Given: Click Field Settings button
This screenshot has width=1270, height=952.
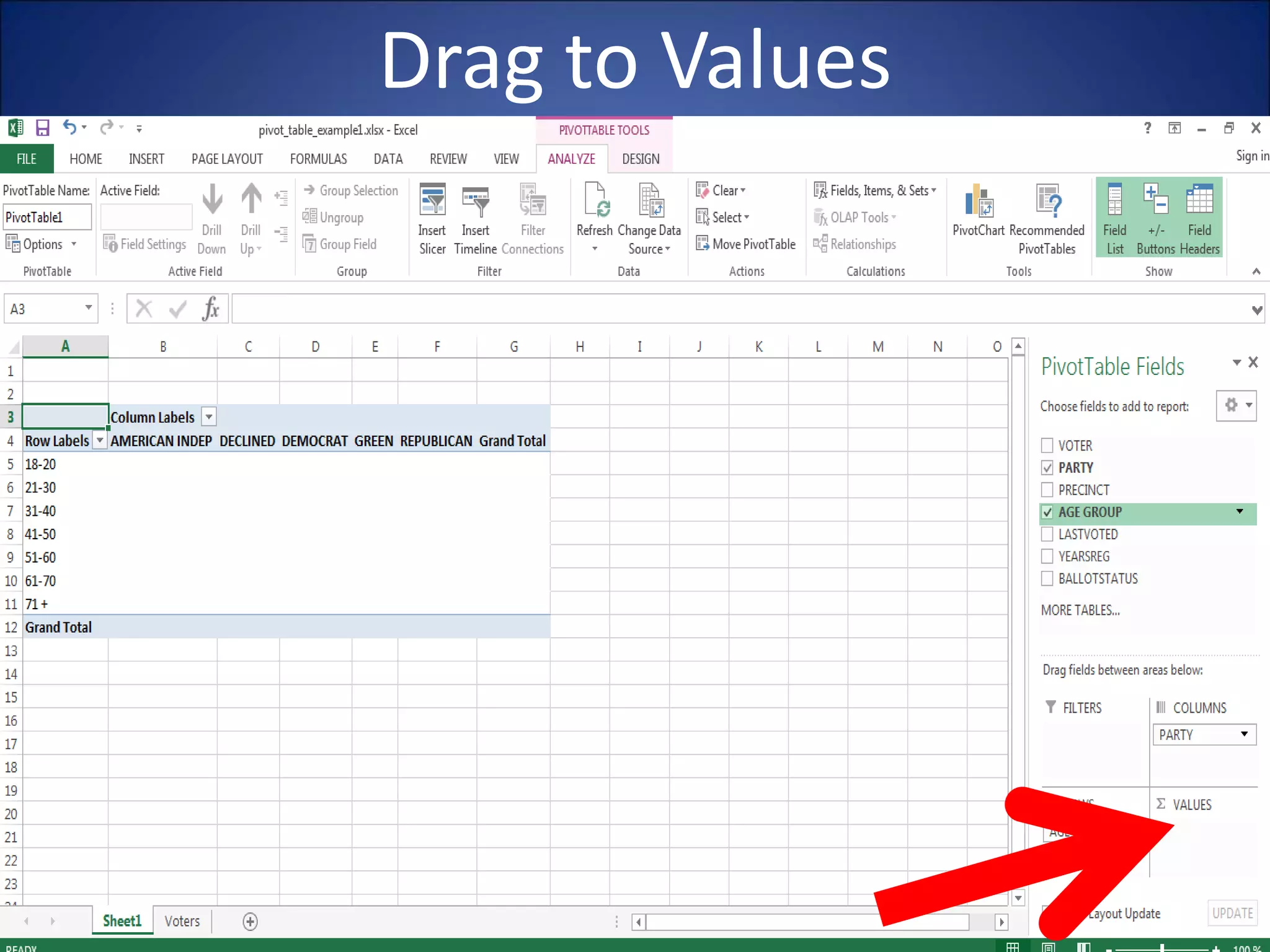Looking at the screenshot, I should 145,244.
